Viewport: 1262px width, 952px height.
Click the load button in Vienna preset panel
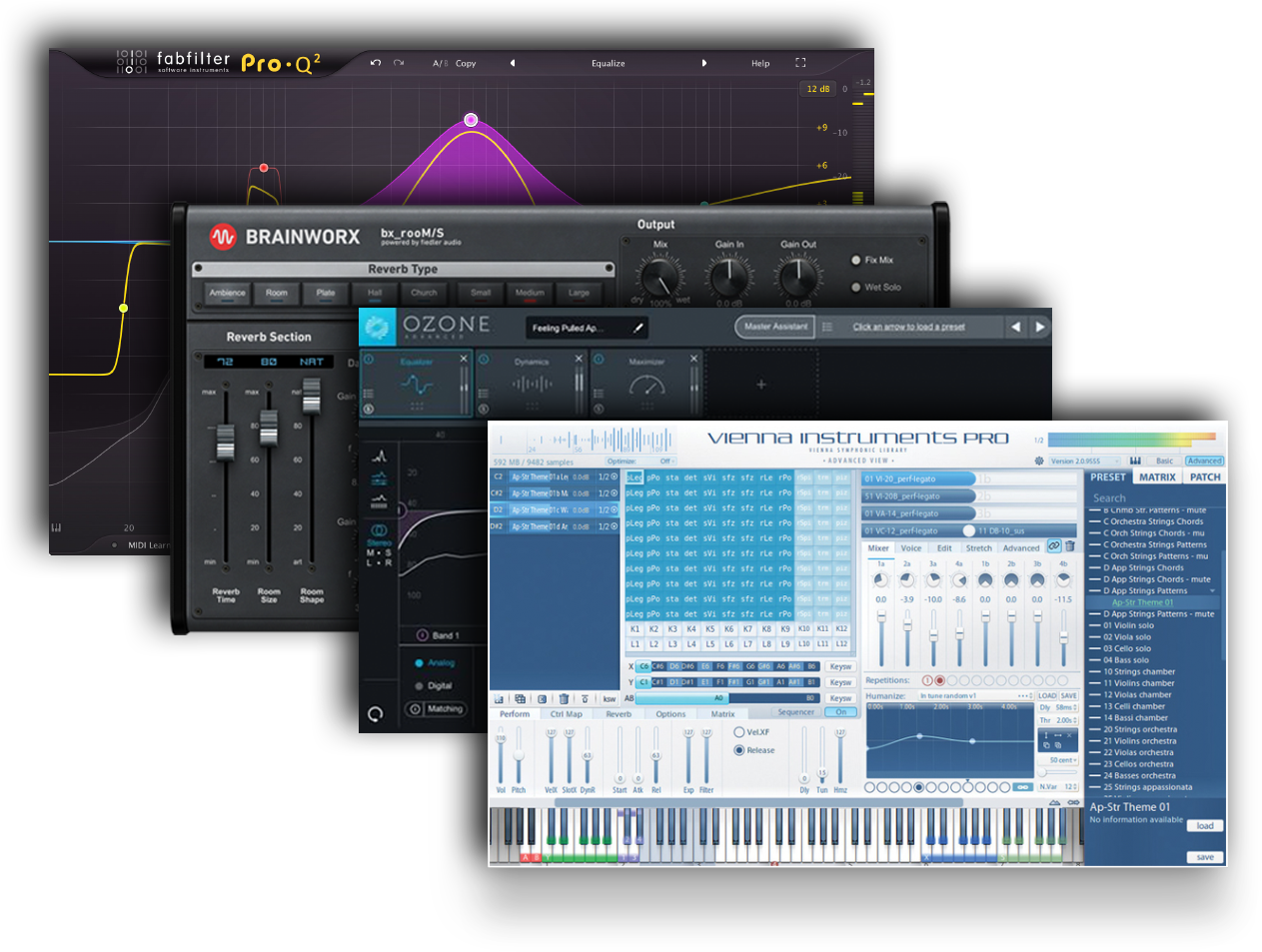(1205, 826)
